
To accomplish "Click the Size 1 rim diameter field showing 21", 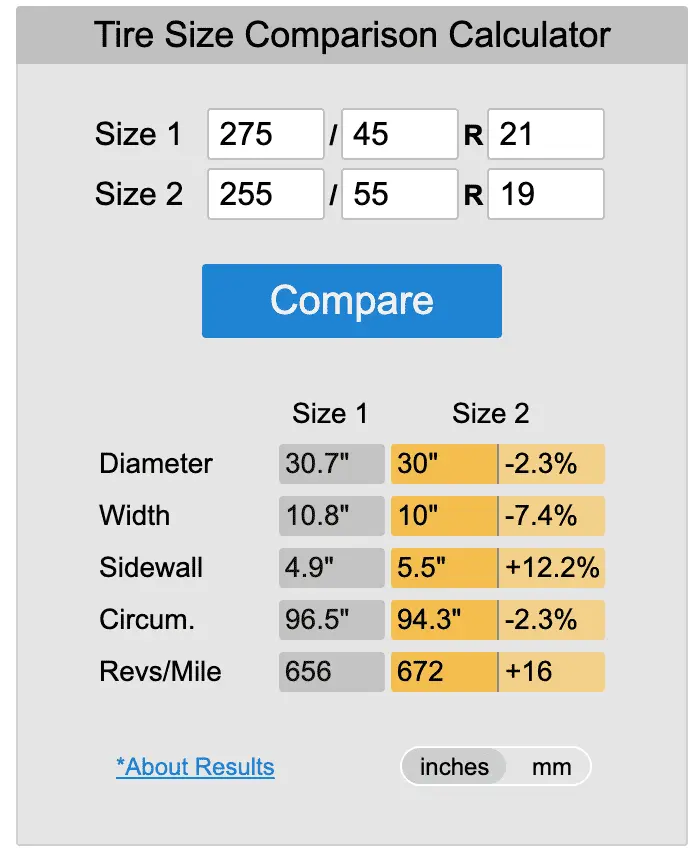I will (545, 134).
